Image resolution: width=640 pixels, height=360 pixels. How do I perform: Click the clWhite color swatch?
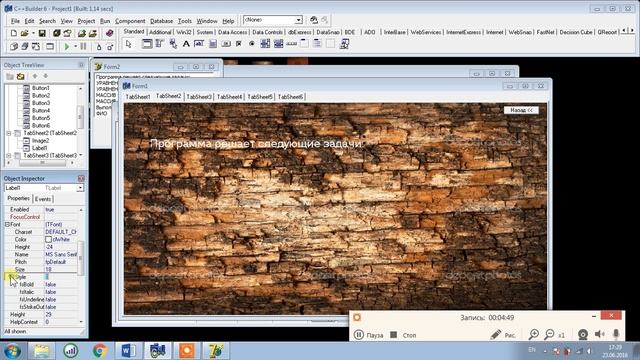click(49, 240)
